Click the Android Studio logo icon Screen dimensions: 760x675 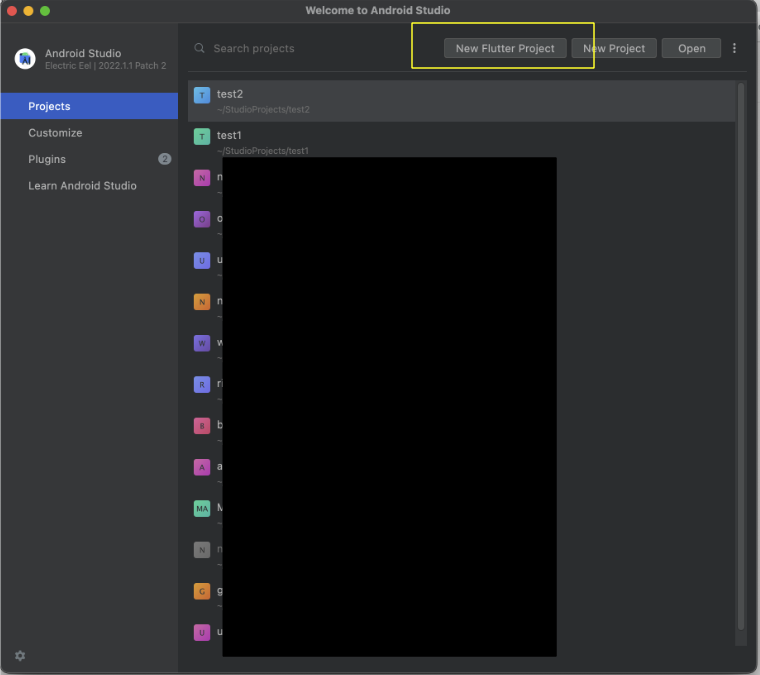pos(25,59)
